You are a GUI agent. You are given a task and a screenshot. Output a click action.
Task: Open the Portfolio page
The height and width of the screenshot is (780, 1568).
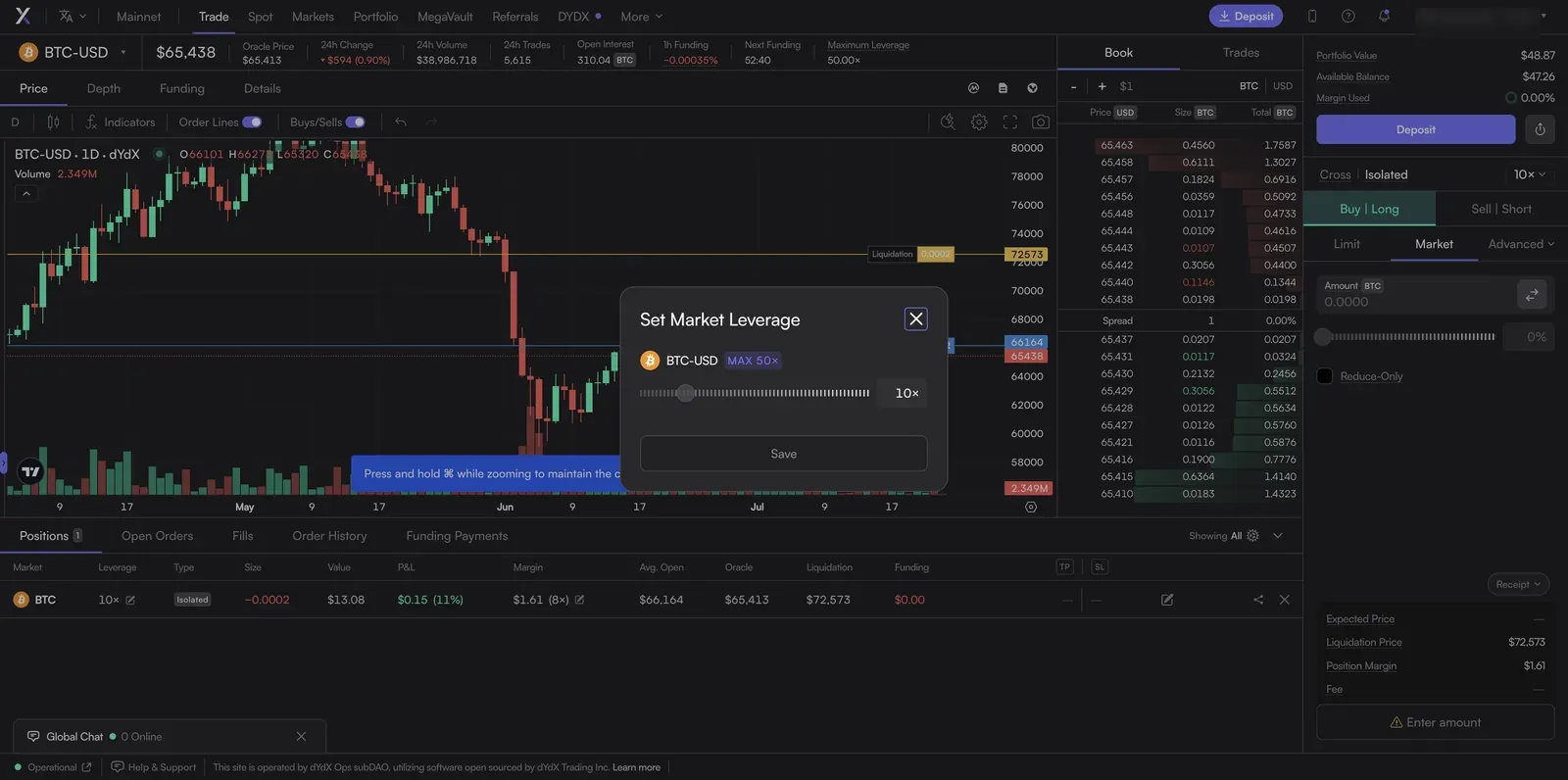click(375, 16)
